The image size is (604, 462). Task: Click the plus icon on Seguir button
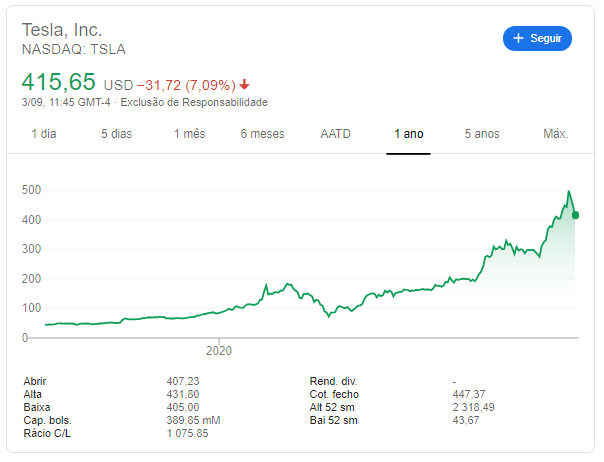tap(518, 39)
